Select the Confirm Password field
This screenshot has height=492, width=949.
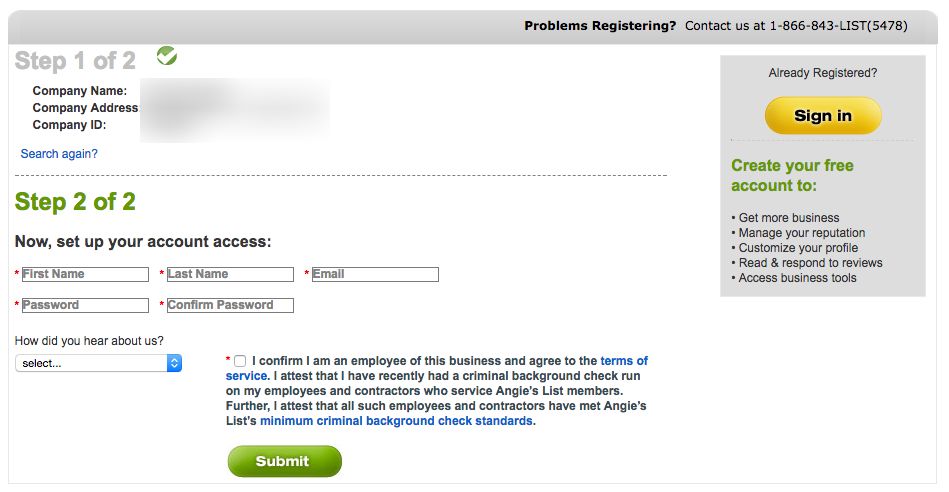(x=230, y=305)
